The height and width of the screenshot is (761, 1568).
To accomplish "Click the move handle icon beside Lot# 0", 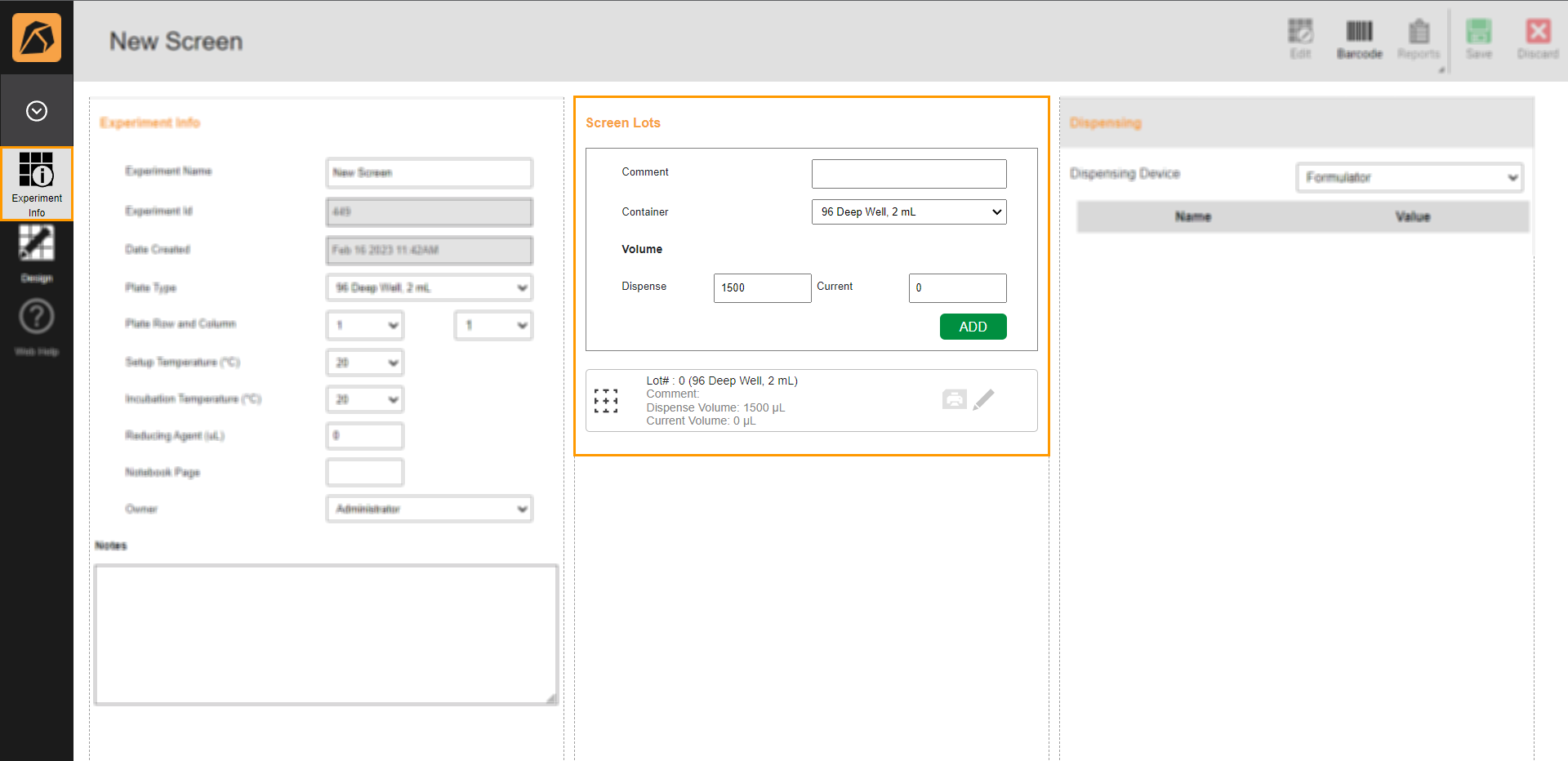I will pos(606,400).
